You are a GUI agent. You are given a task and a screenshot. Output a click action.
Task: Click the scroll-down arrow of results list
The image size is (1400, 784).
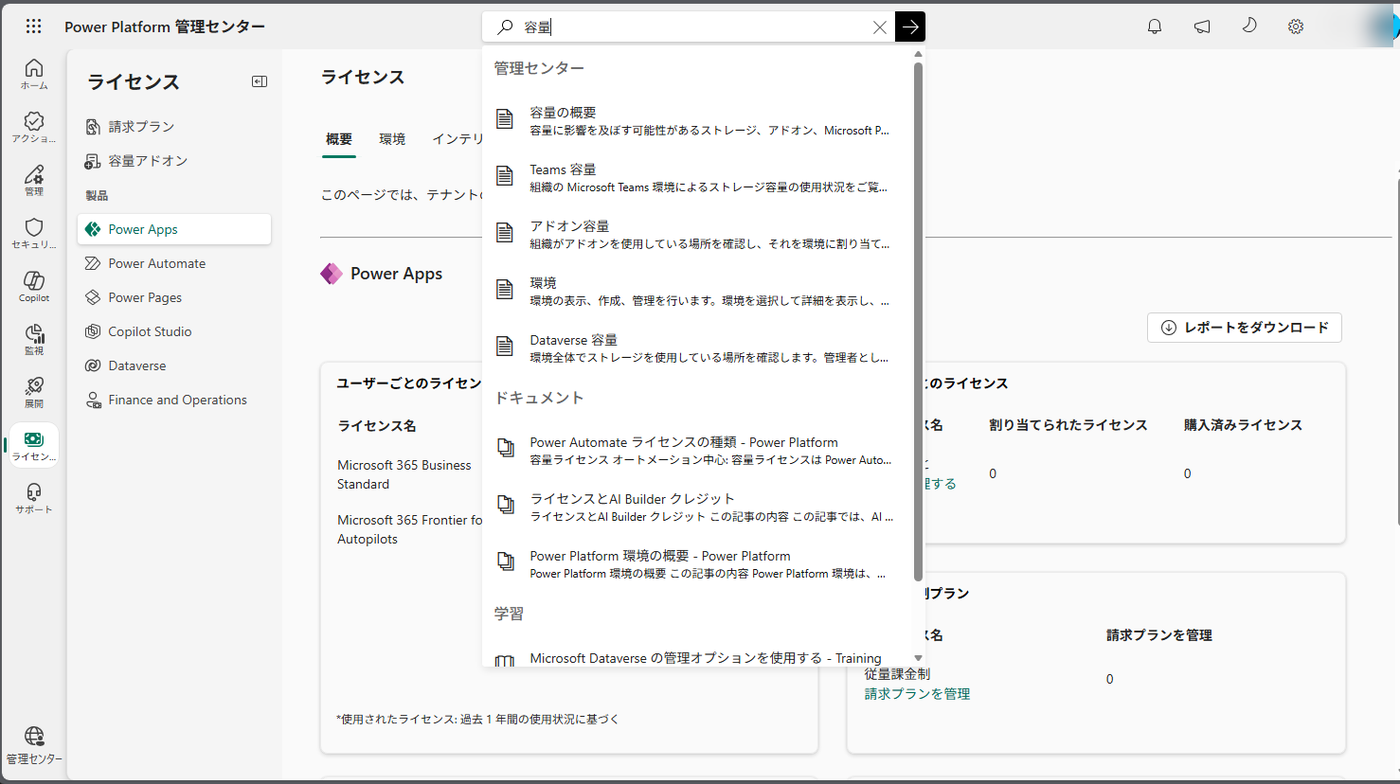[x=918, y=658]
